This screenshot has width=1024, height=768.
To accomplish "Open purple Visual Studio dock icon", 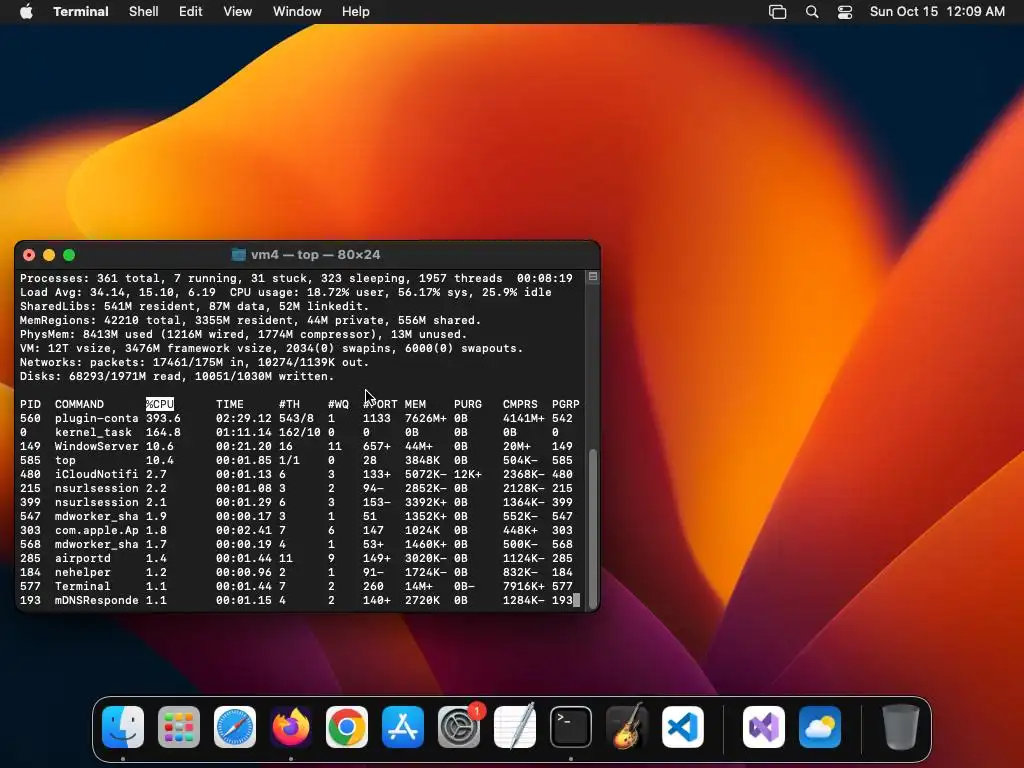I will [764, 727].
